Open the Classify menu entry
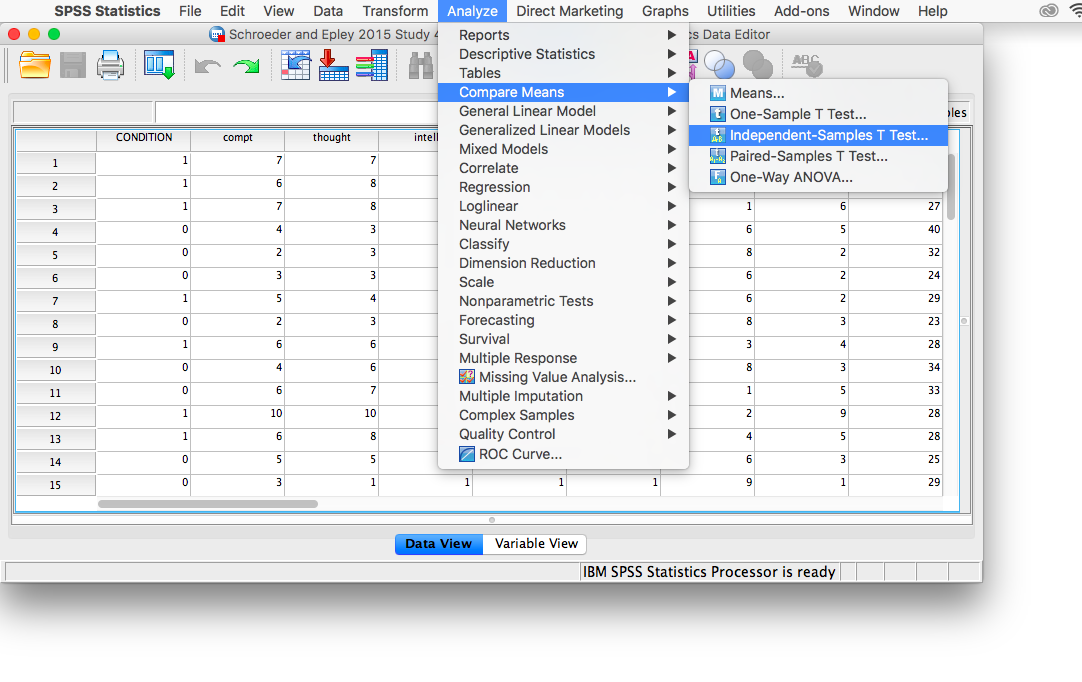 [x=564, y=244]
